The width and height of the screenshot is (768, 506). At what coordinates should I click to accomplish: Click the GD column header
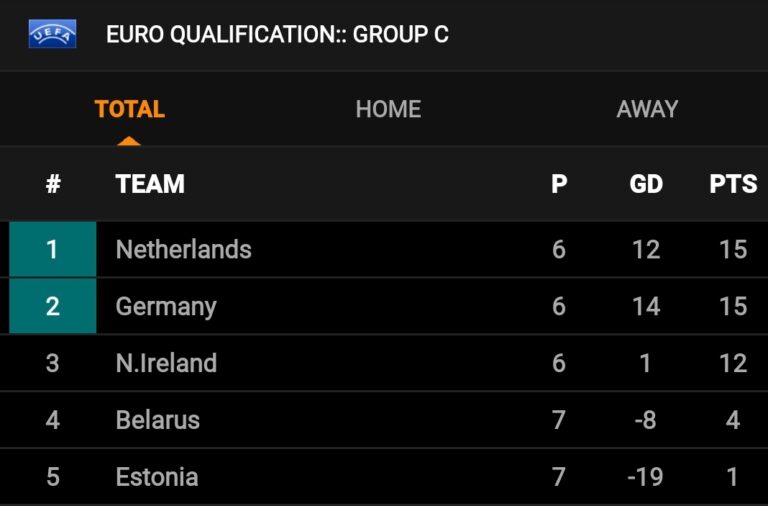tap(646, 184)
